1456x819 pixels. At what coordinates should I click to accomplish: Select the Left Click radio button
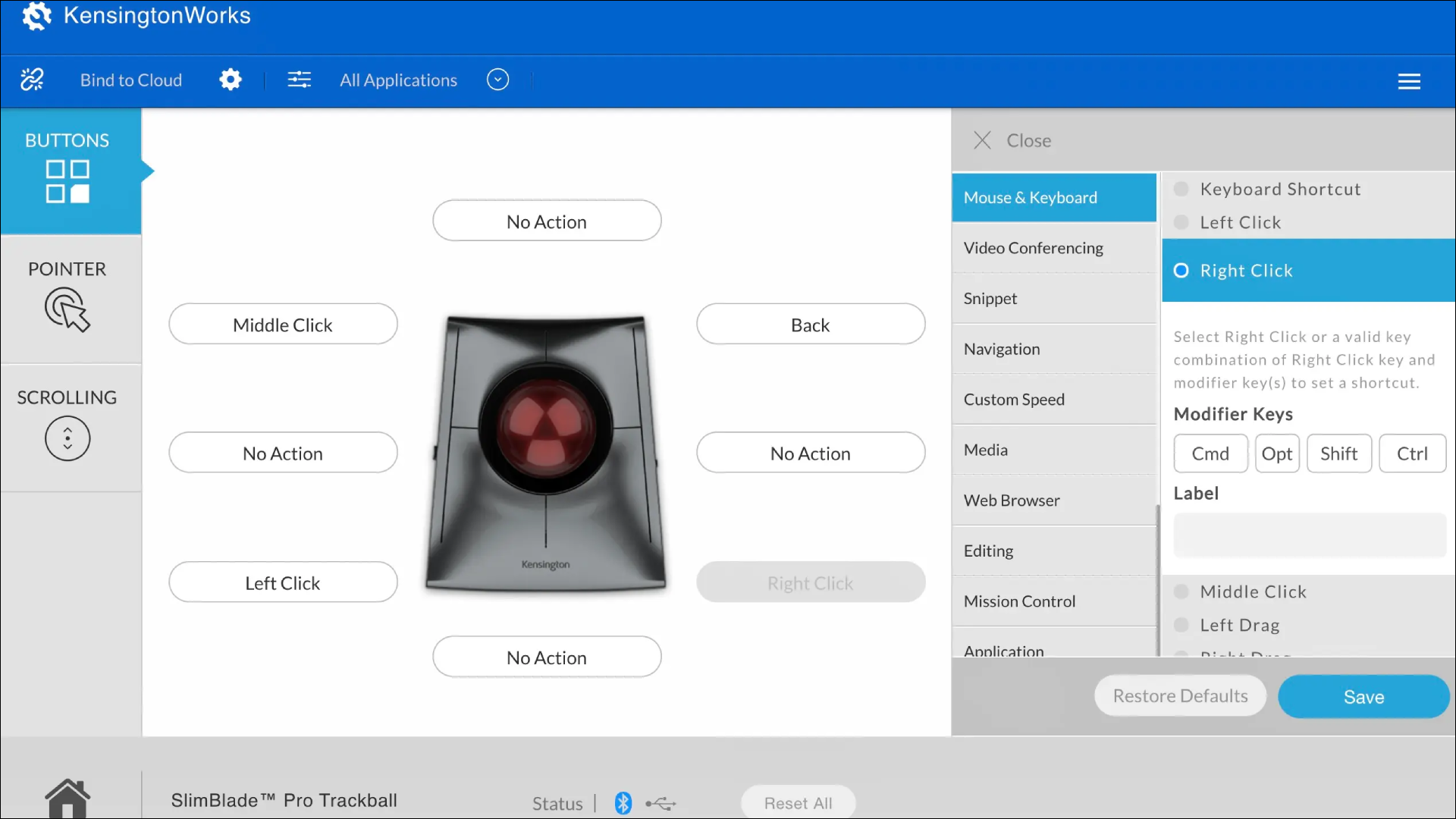(1180, 222)
